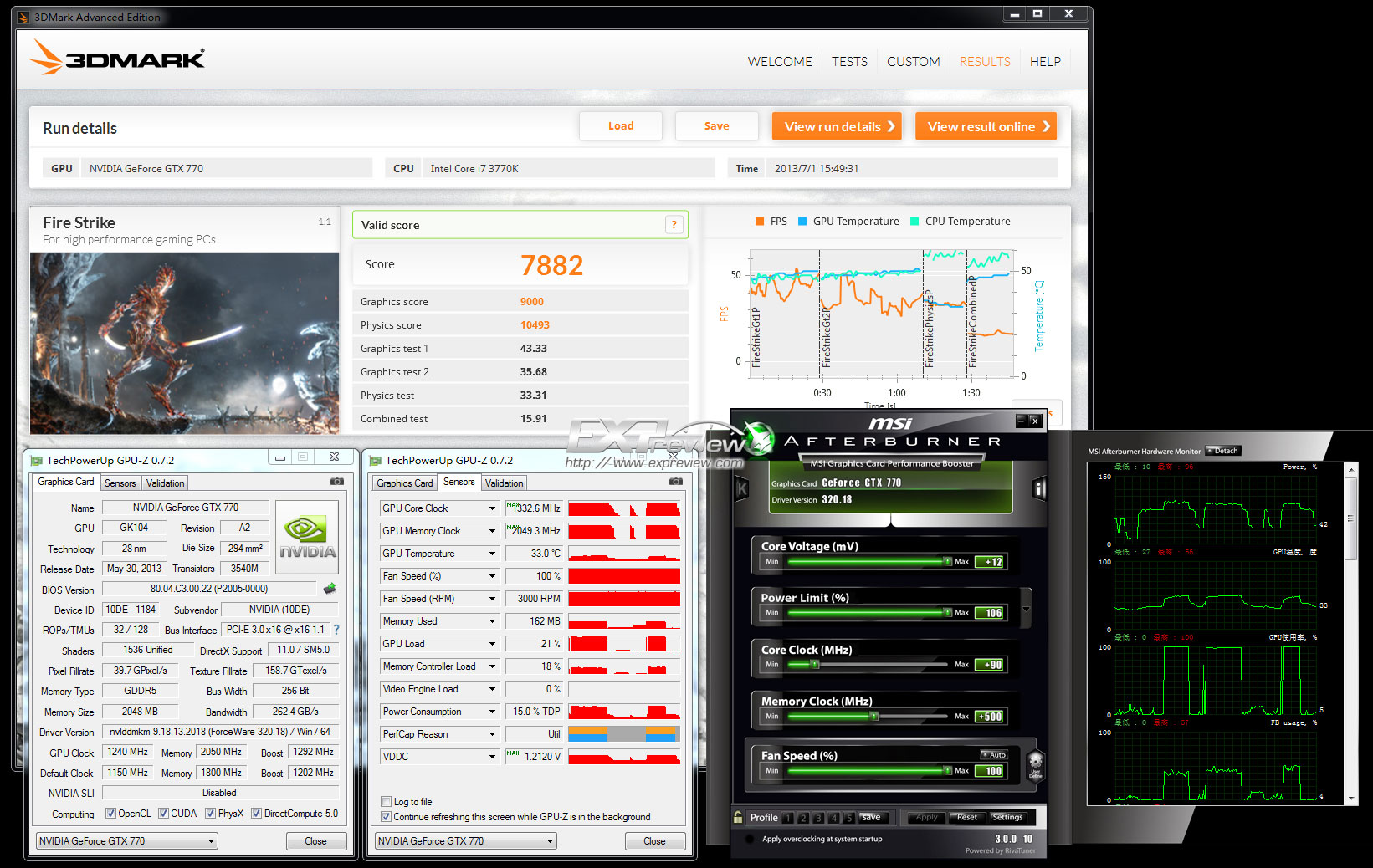Click the Fire Strike preview image
The width and height of the screenshot is (1373, 868).
185,343
